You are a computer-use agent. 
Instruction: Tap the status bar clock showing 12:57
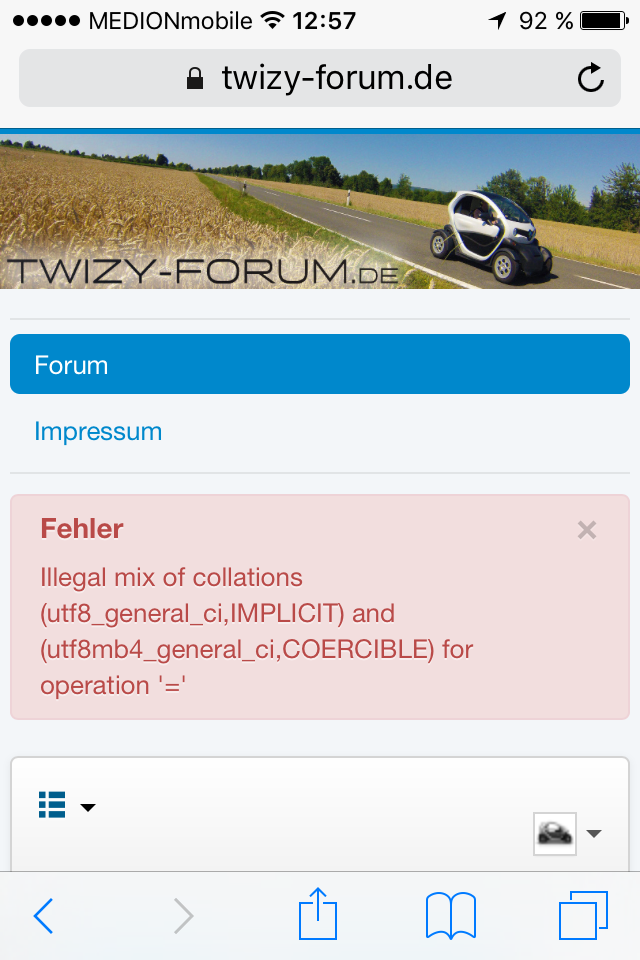coord(320,20)
